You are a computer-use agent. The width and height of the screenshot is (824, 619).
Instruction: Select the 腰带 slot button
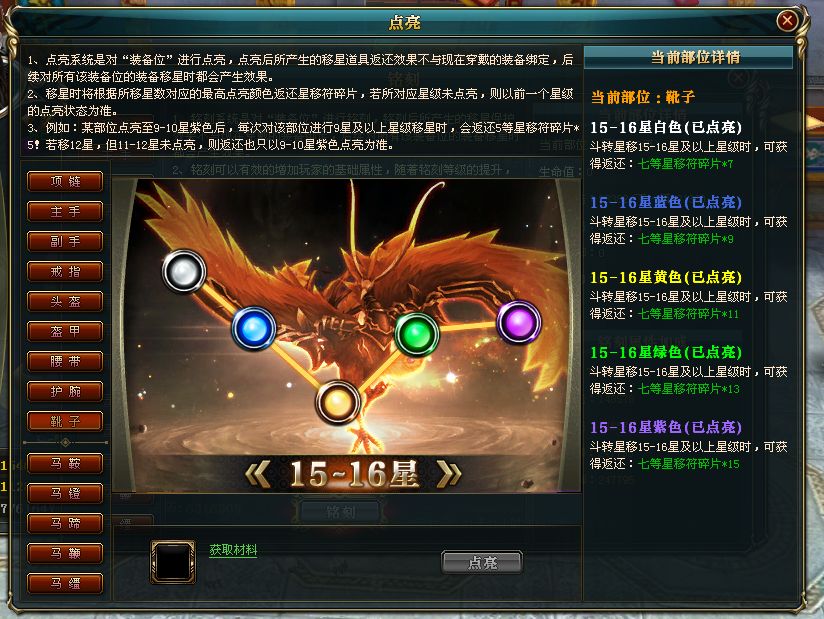[65, 361]
